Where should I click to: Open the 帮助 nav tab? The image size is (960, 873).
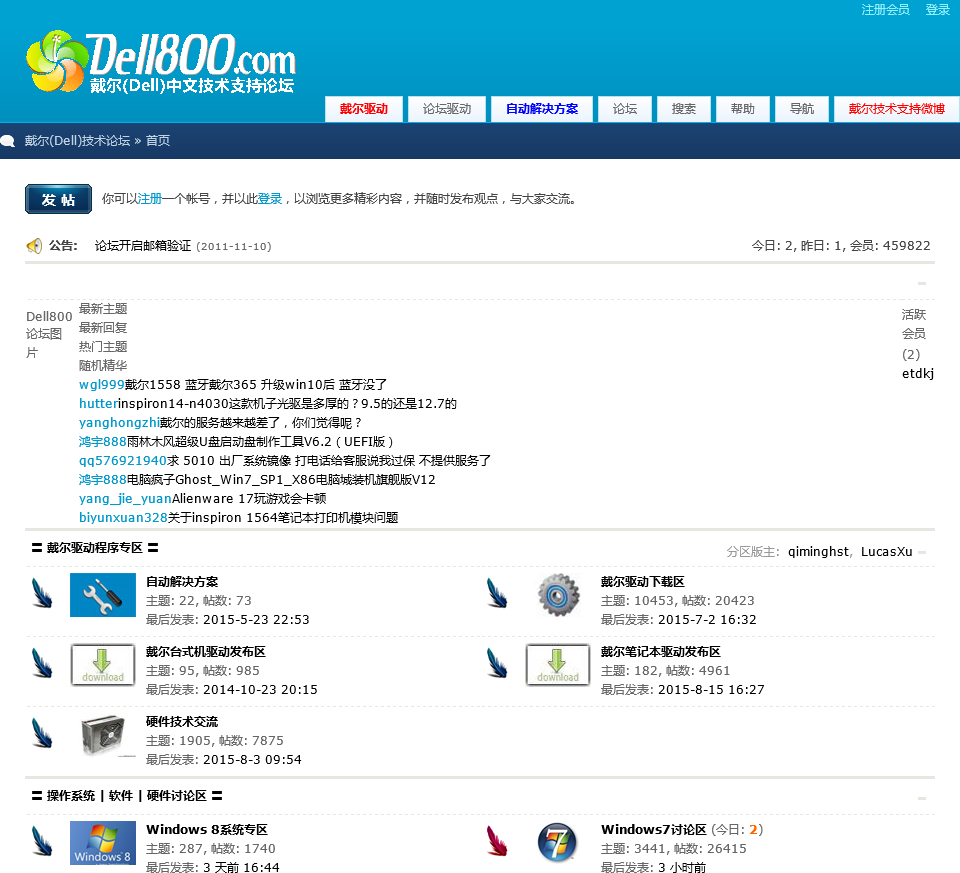[x=743, y=109]
